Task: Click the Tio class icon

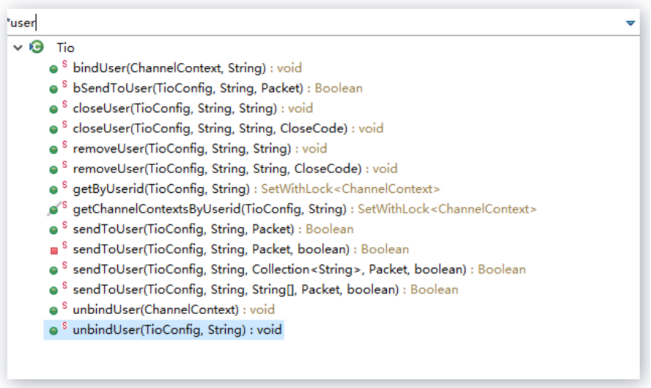Action: pyautogui.click(x=37, y=47)
